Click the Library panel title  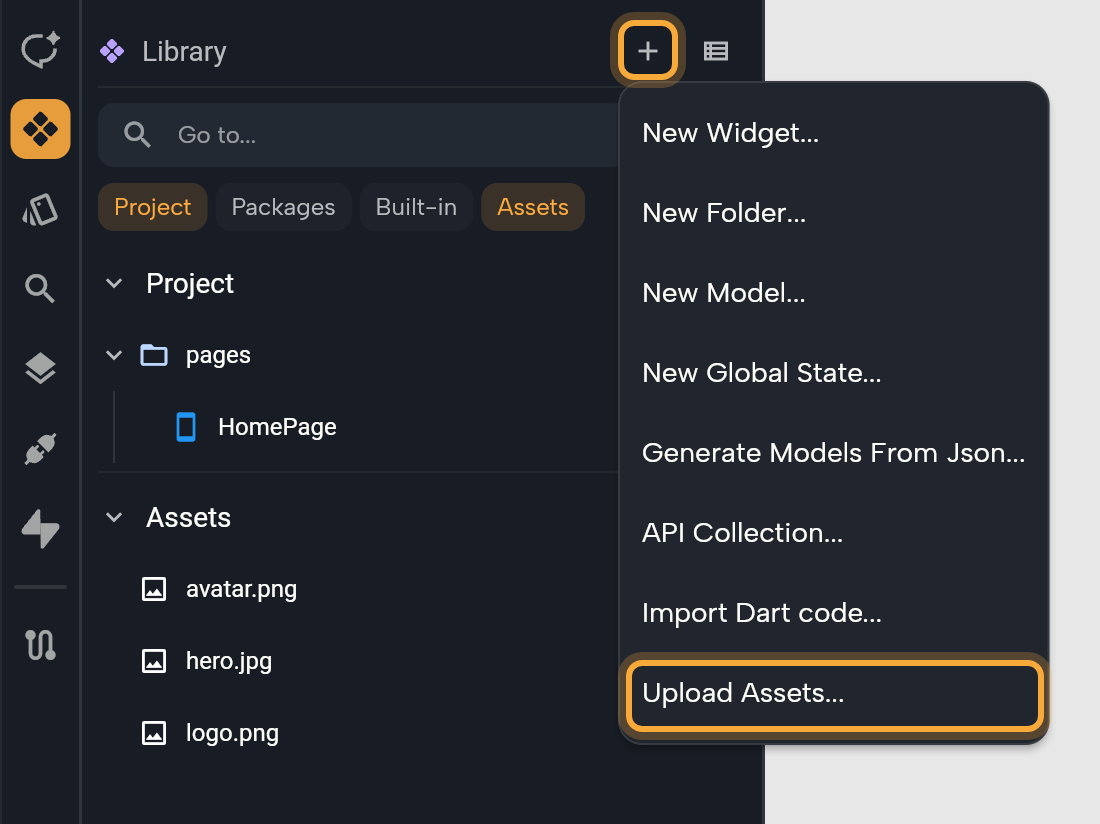point(184,51)
